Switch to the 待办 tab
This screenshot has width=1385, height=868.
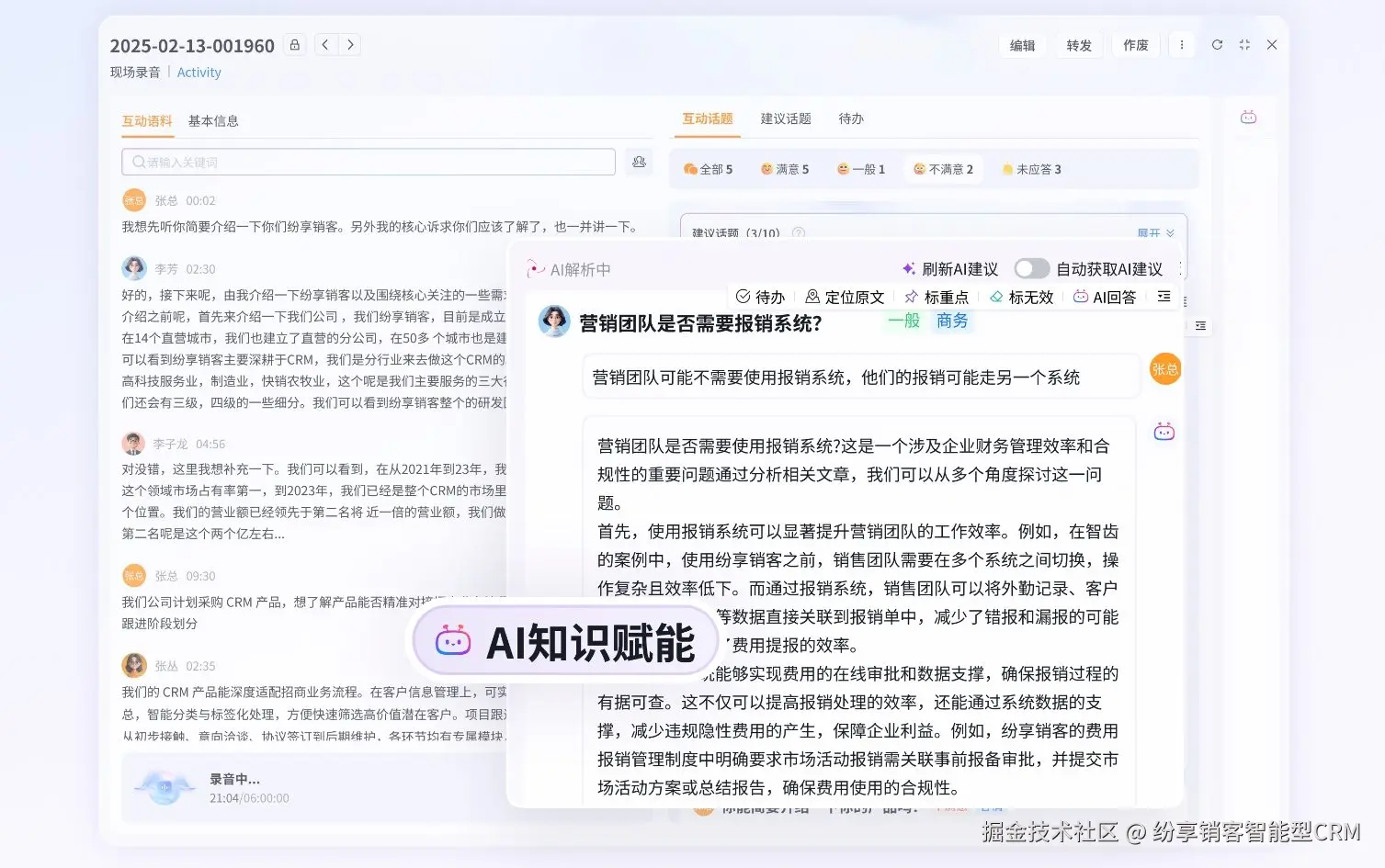coord(851,118)
